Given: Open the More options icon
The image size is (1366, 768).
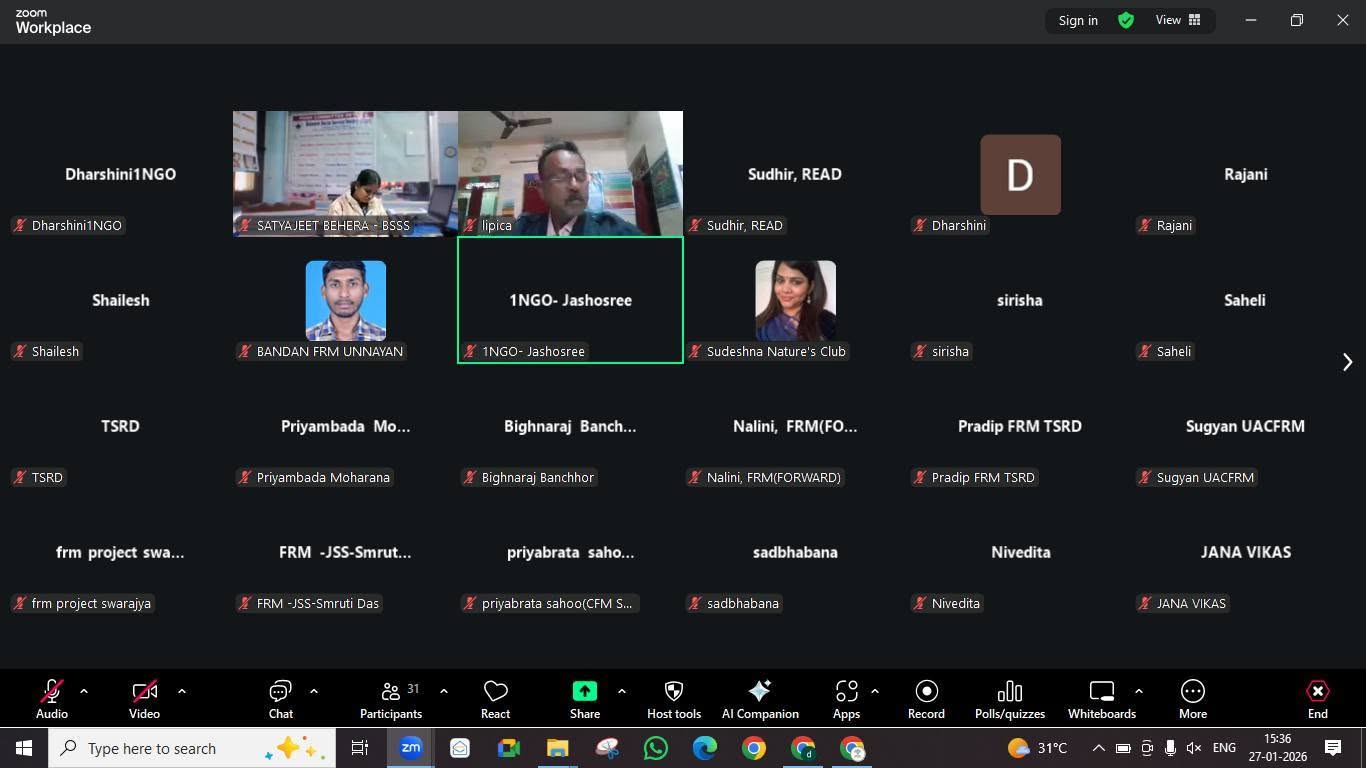Looking at the screenshot, I should pyautogui.click(x=1192, y=691).
